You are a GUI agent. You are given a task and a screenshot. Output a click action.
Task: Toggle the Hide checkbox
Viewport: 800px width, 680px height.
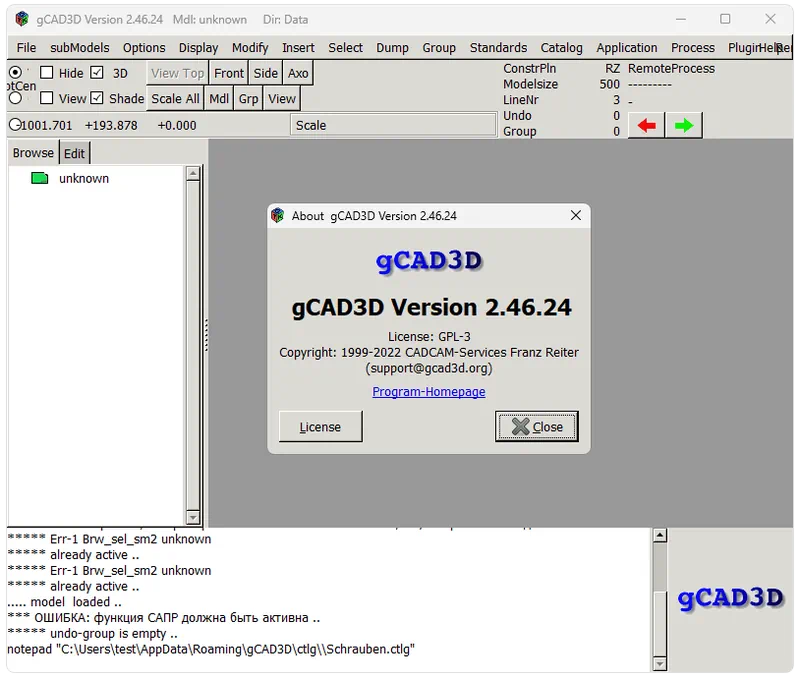click(x=46, y=72)
